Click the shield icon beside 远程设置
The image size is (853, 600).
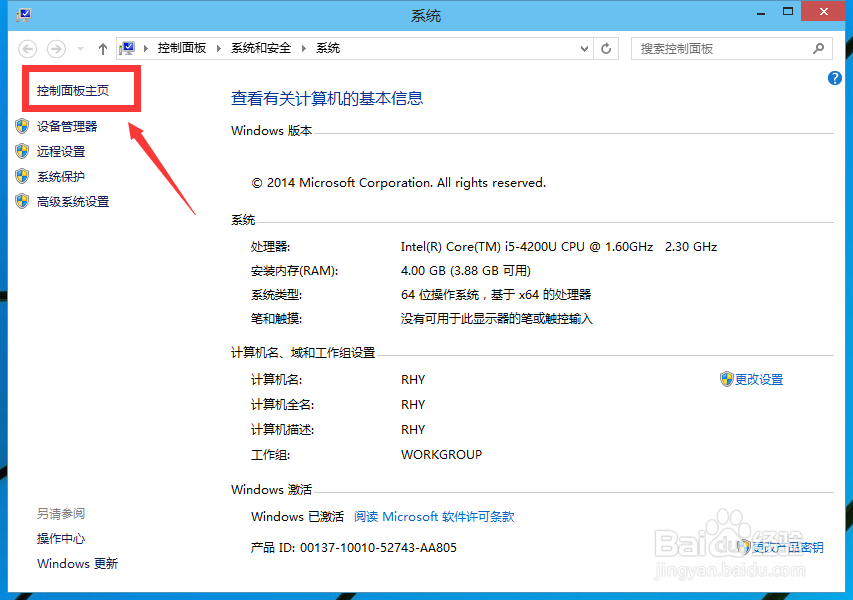[22, 151]
